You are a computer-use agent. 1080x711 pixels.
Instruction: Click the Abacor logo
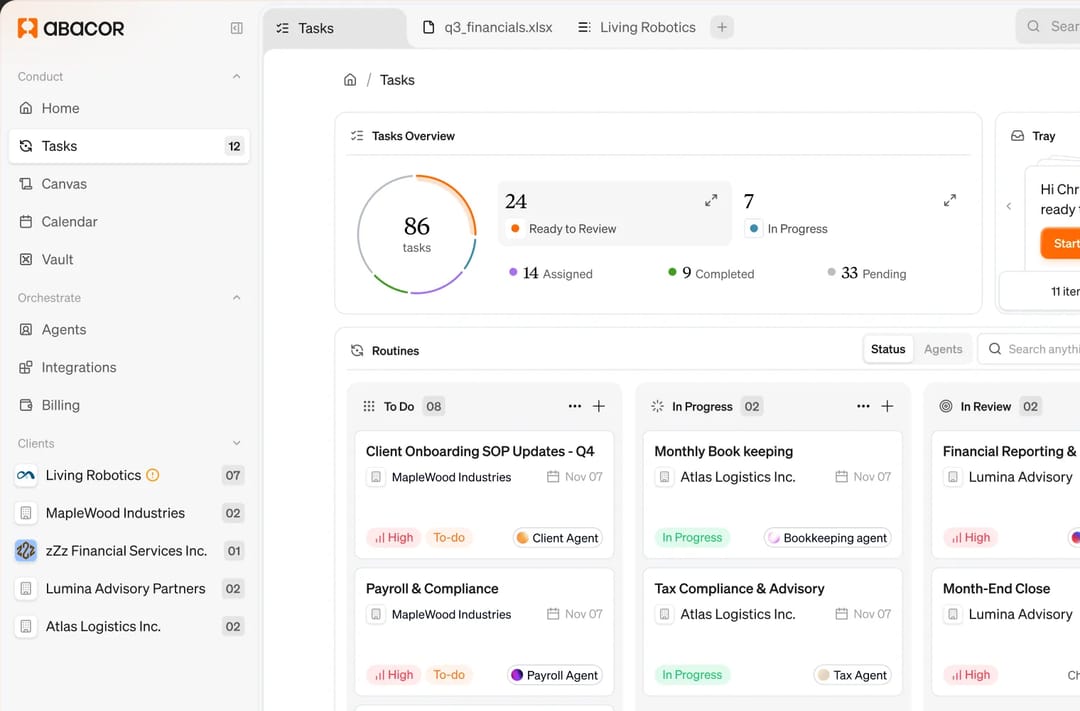click(71, 28)
